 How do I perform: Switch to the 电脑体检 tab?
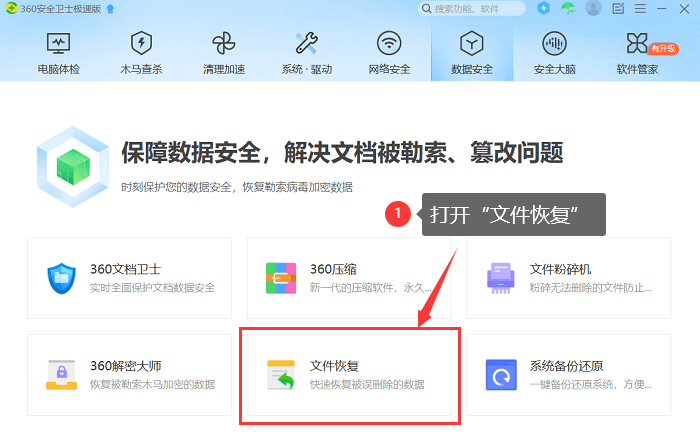pos(59,53)
